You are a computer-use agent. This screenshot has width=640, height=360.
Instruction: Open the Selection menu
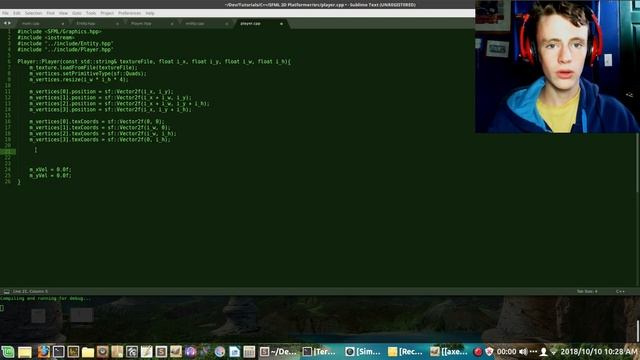(x=33, y=13)
